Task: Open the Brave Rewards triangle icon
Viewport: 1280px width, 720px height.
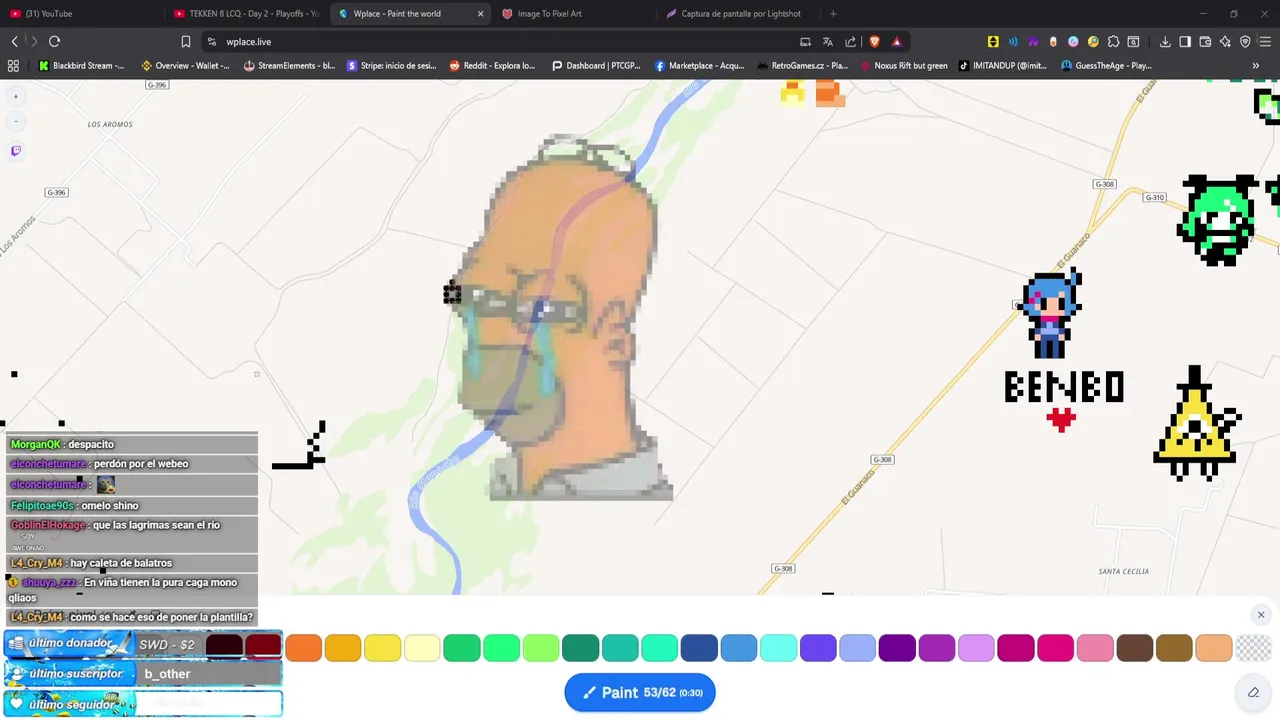Action: tap(897, 41)
